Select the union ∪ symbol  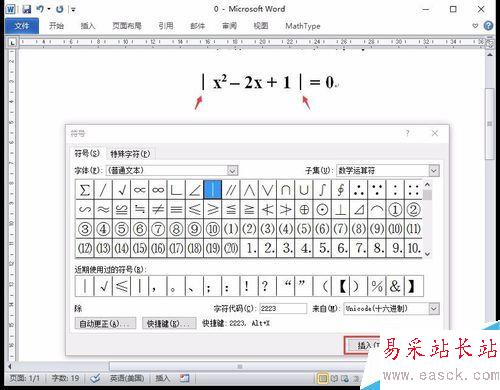(304, 190)
